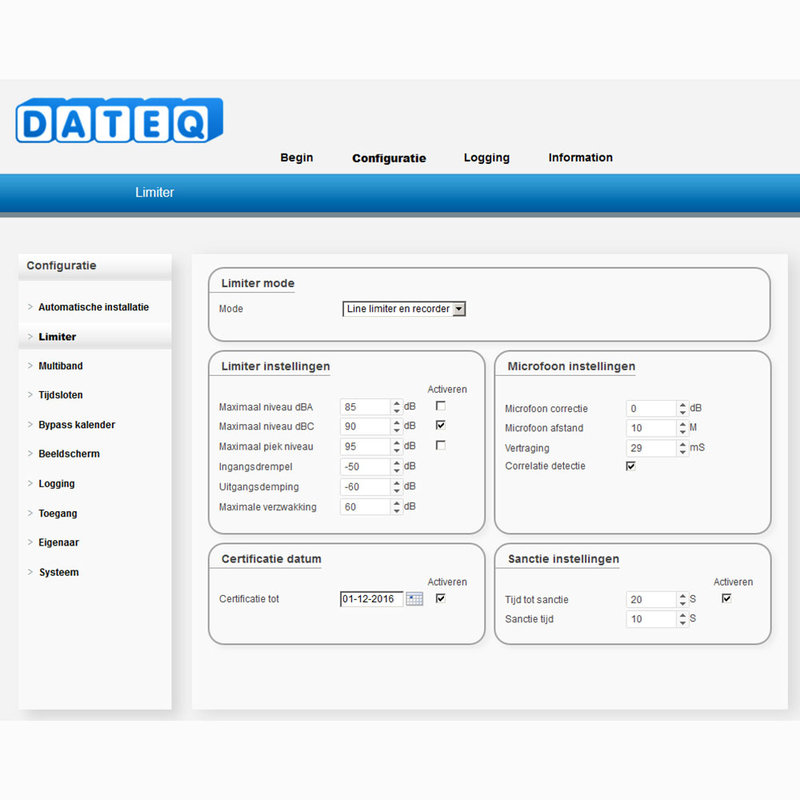Image resolution: width=800 pixels, height=800 pixels.
Task: Open the Limiter mode dropdown
Action: [x=459, y=308]
